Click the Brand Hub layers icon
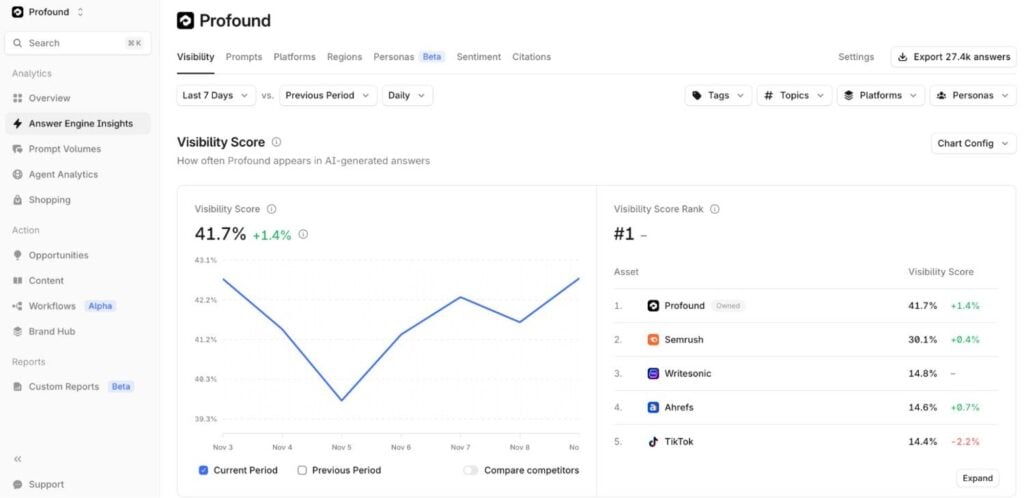The width and height of the screenshot is (1024, 498). click(x=18, y=332)
